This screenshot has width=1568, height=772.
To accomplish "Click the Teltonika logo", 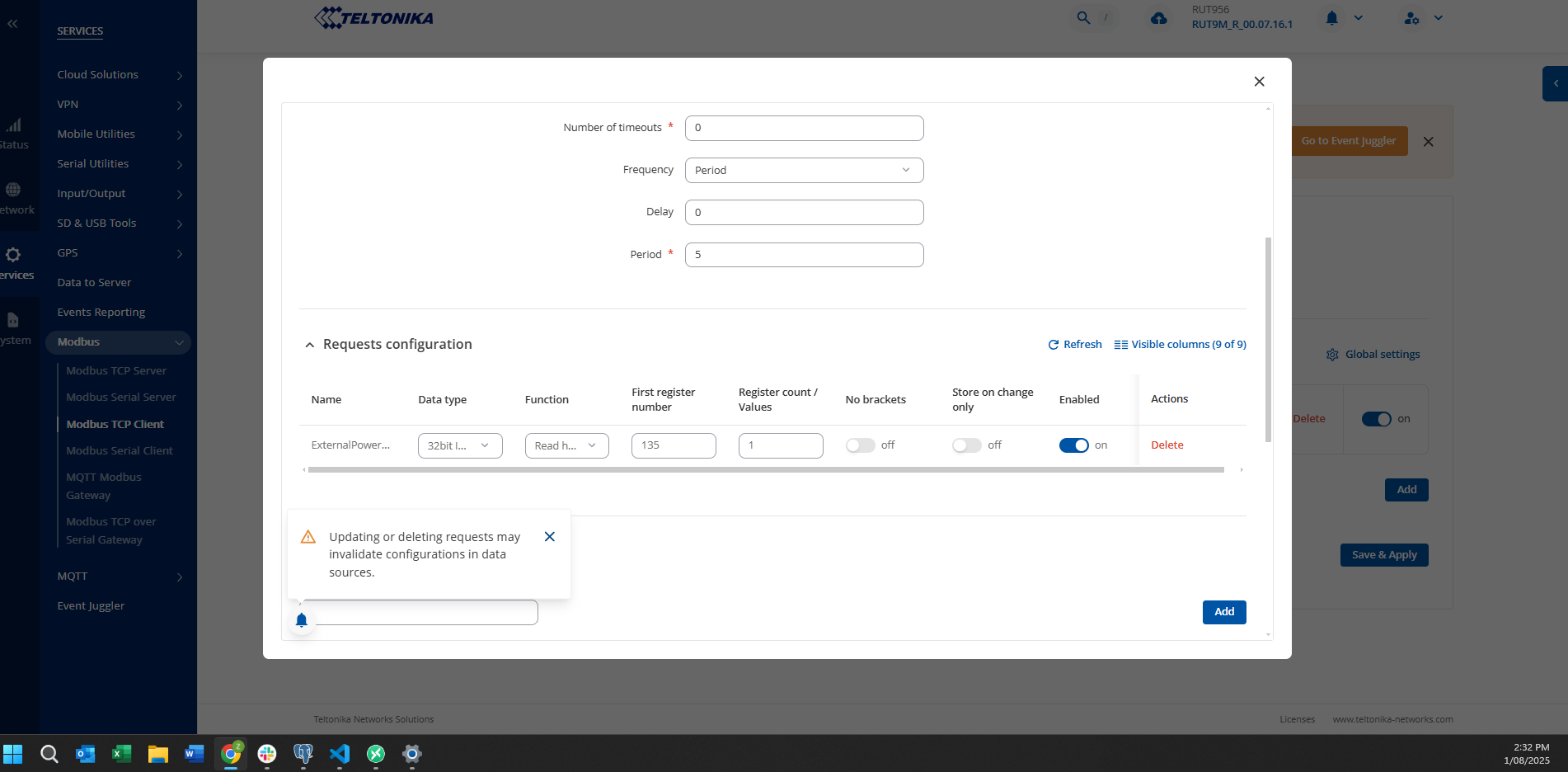I will pos(373,17).
